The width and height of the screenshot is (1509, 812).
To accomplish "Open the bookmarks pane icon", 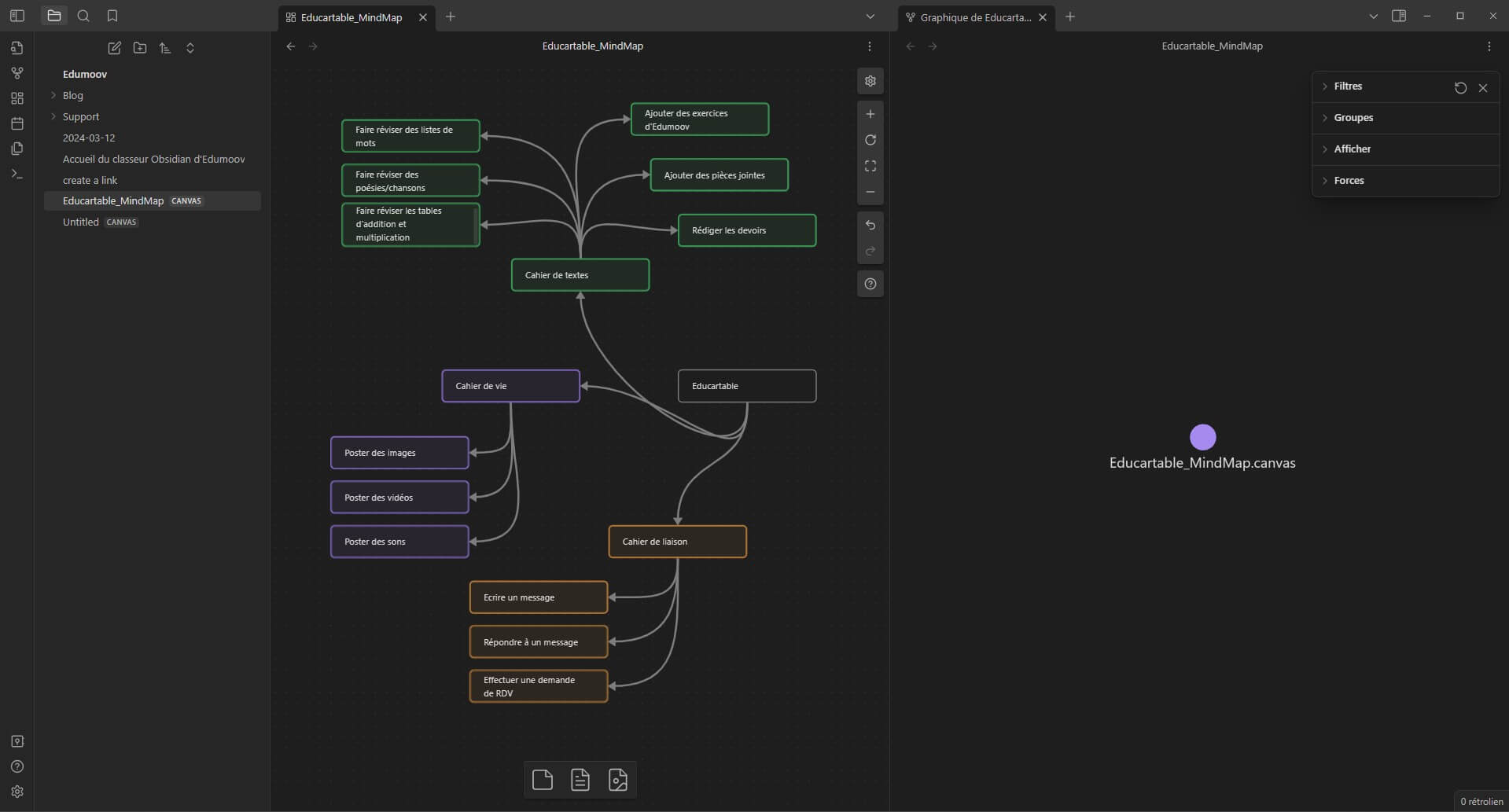I will pos(112,16).
